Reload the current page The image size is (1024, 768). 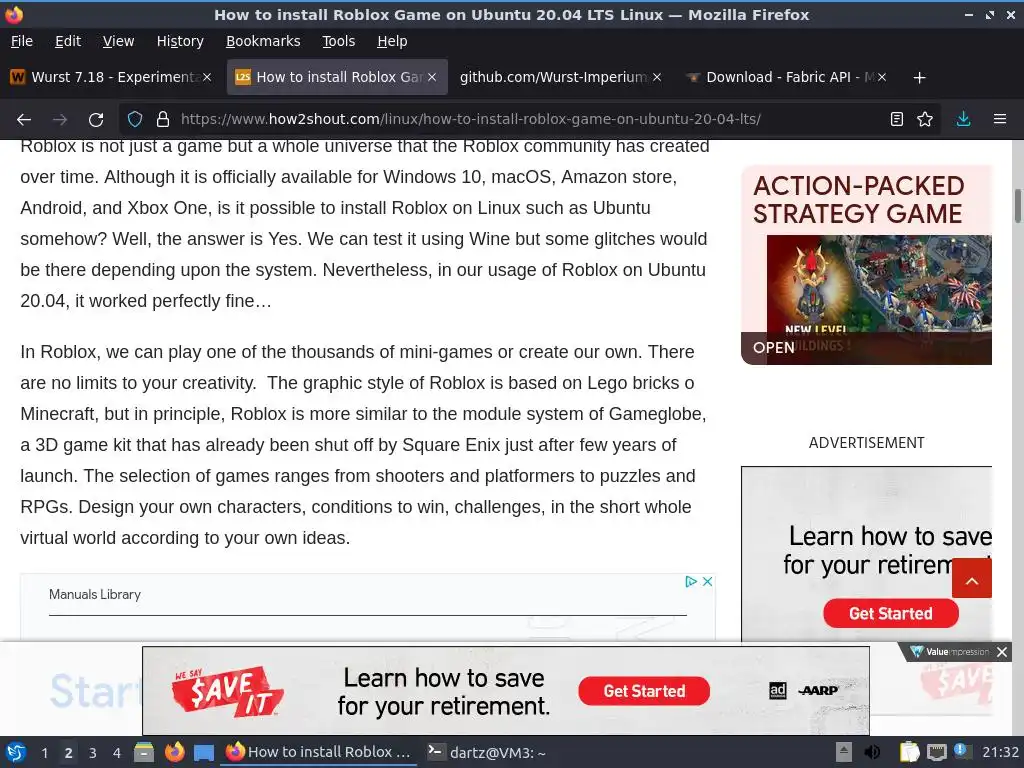[96, 120]
